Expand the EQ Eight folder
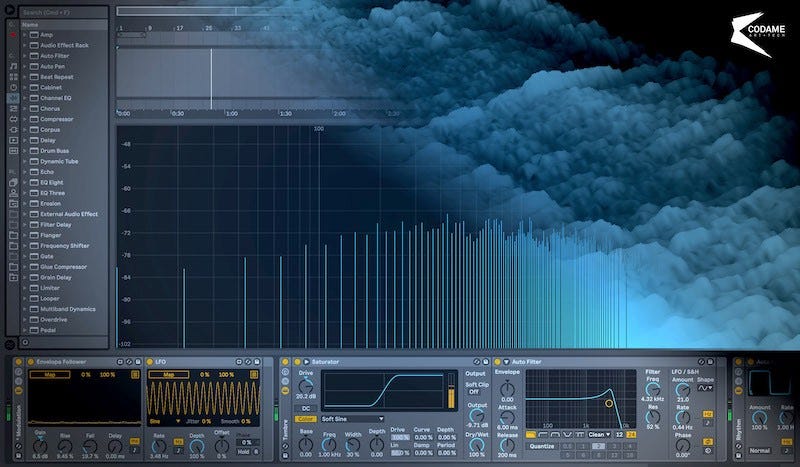This screenshot has width=800, height=467. [24, 182]
